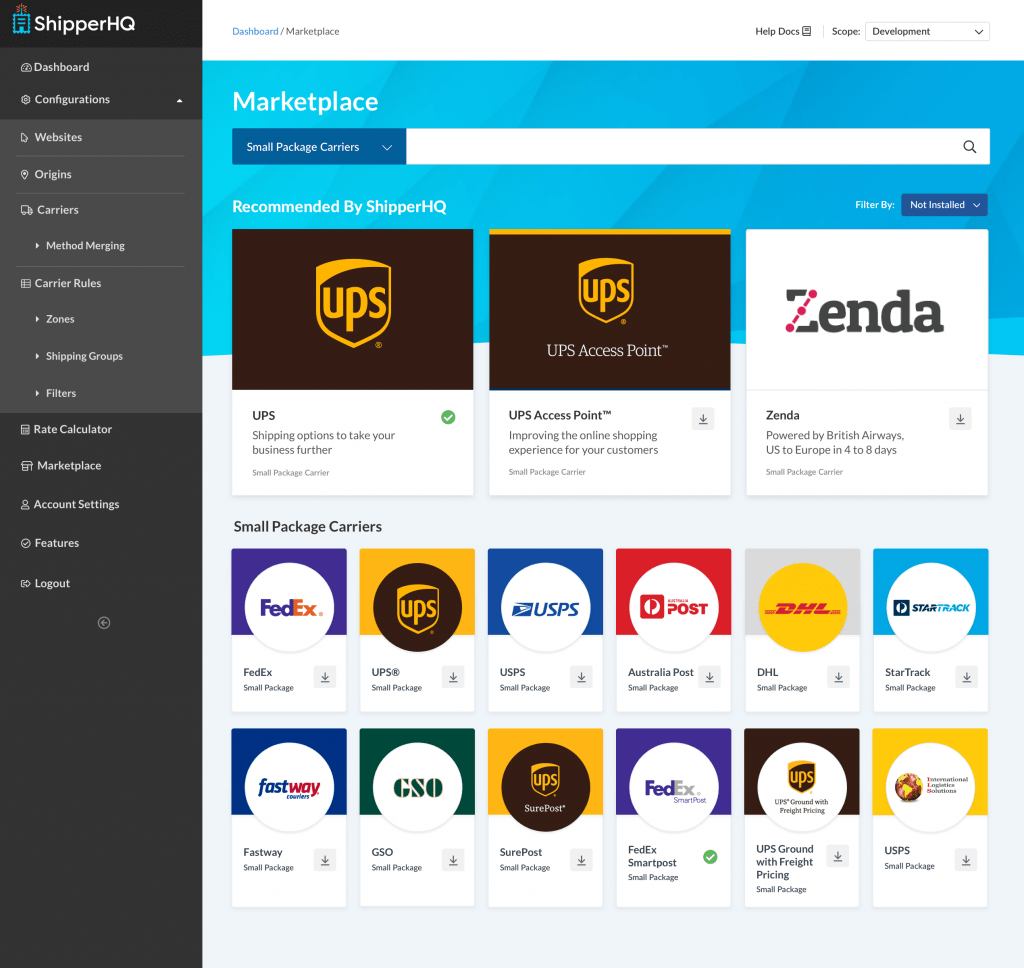Collapse the sidebar with the arrow icon

click(x=104, y=622)
